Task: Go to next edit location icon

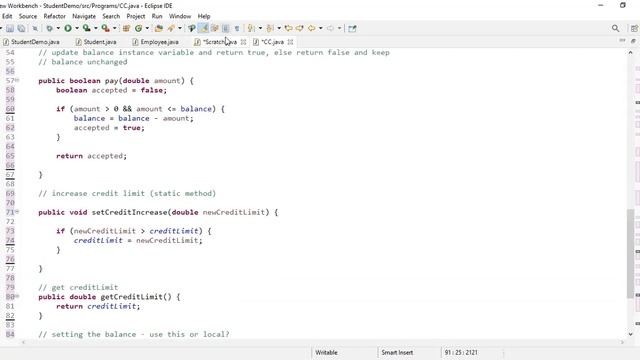Action: (300, 28)
